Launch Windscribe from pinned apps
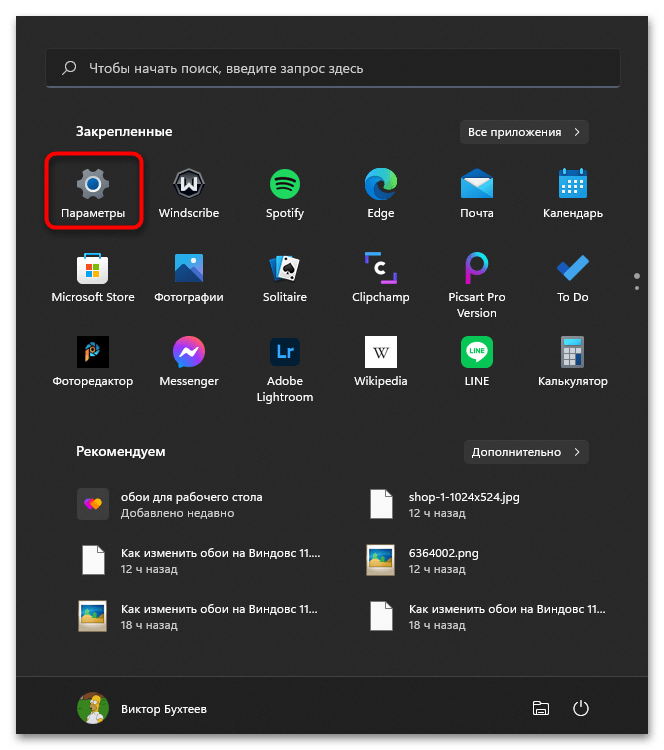Viewport: 664px width, 750px height. coord(189,192)
